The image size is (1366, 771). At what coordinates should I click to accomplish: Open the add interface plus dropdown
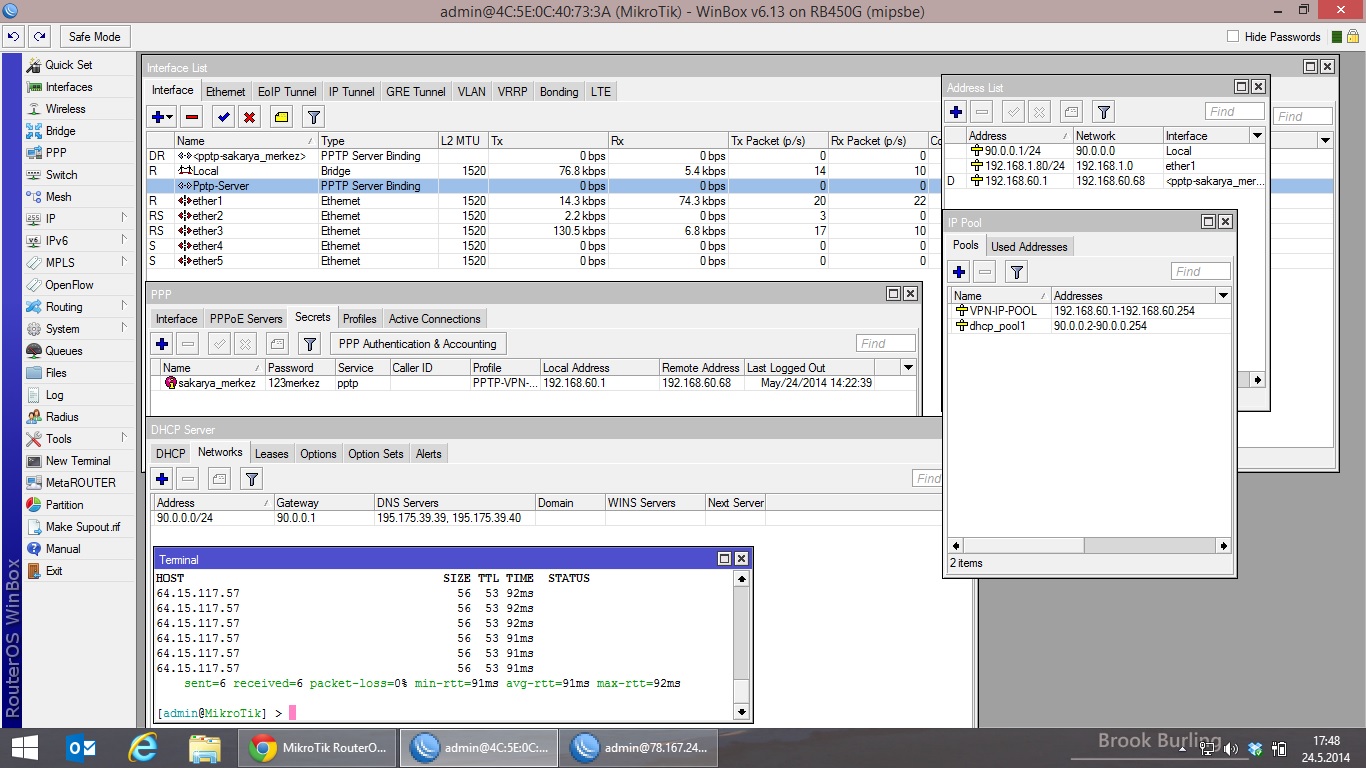[x=162, y=118]
